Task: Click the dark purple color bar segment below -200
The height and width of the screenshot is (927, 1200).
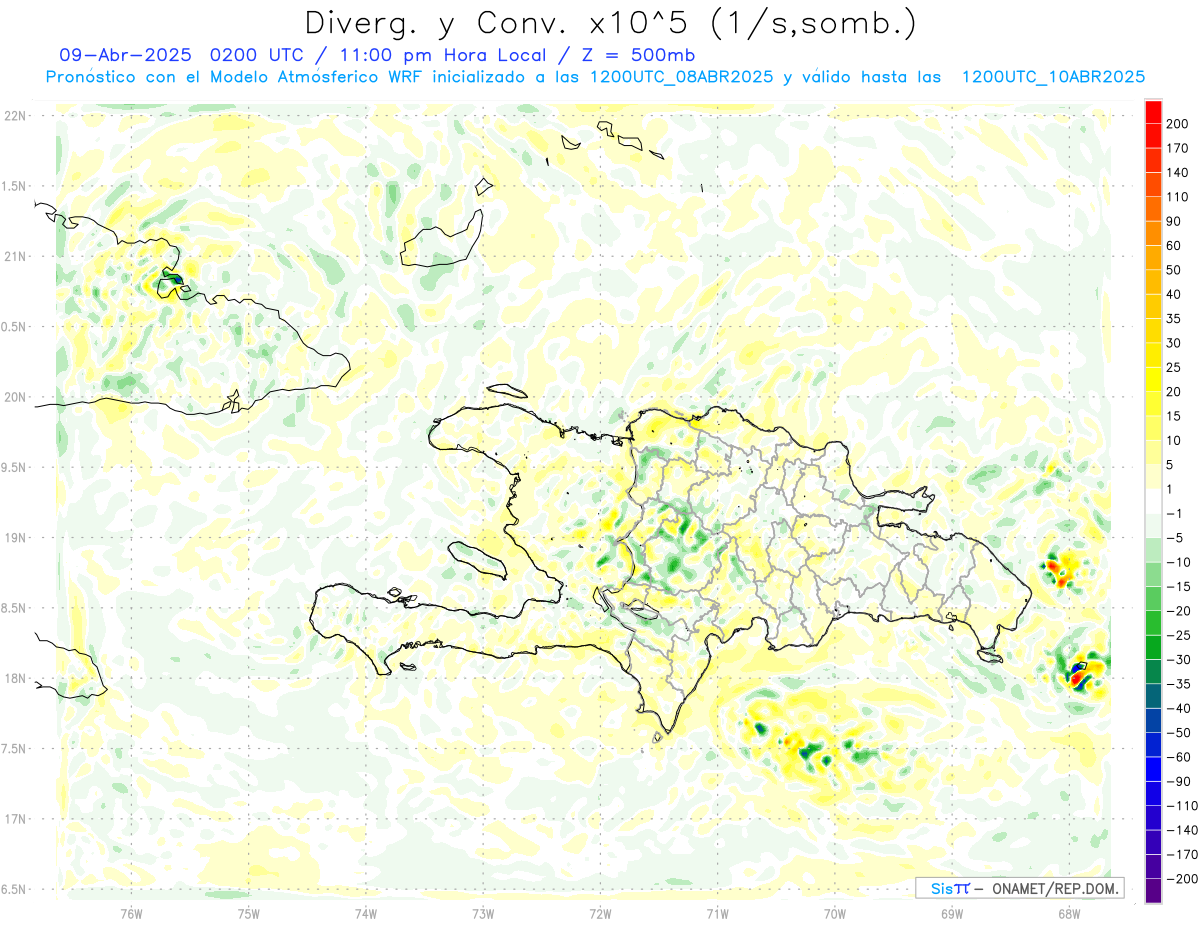Action: tap(1153, 891)
